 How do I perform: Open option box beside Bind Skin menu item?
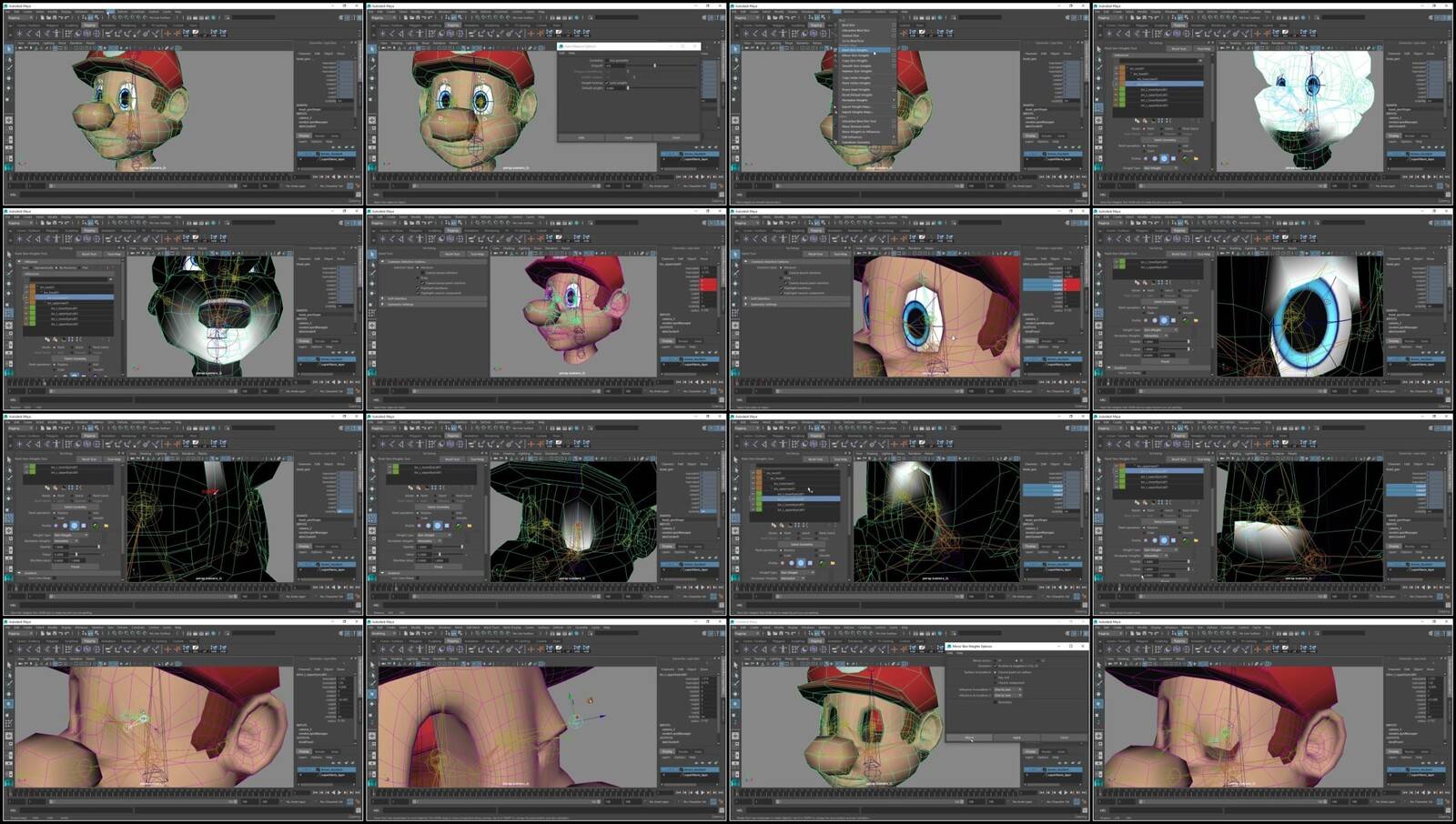(894, 25)
